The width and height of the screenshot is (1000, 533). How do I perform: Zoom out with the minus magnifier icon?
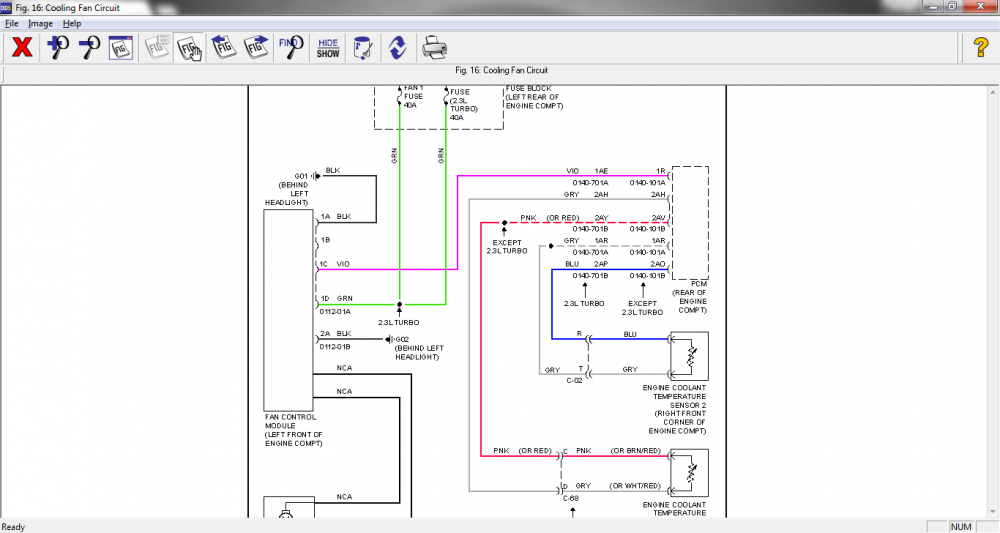click(89, 48)
